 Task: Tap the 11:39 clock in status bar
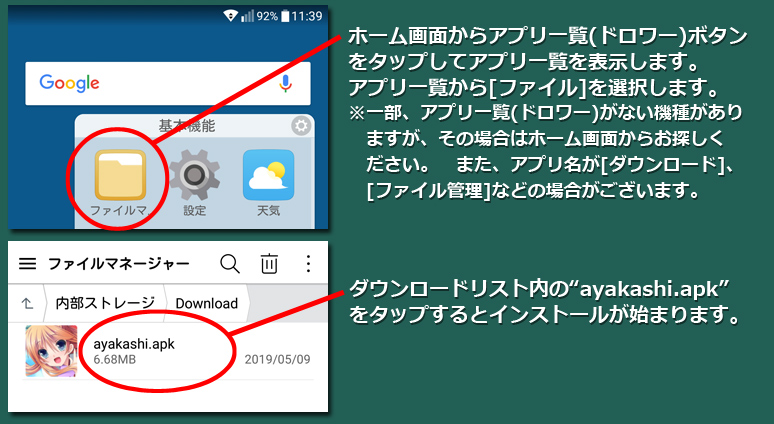coord(307,16)
